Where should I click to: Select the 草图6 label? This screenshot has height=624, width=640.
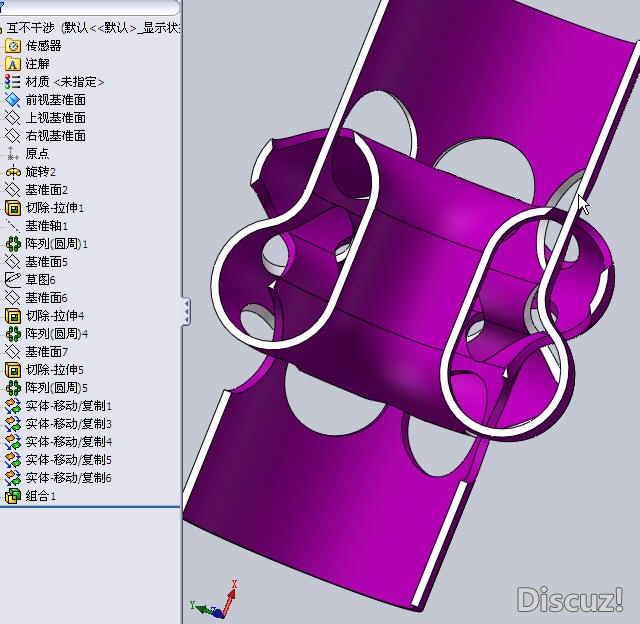tap(40, 280)
